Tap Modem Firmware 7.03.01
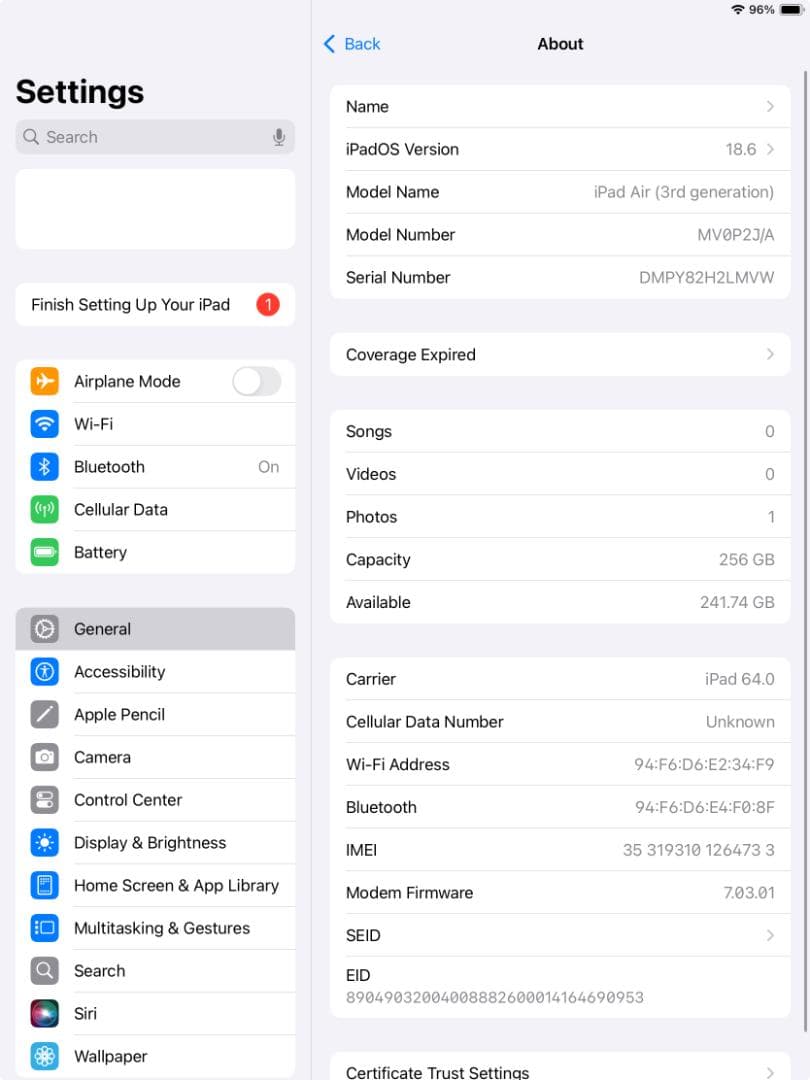This screenshot has width=810, height=1080. pos(749,893)
